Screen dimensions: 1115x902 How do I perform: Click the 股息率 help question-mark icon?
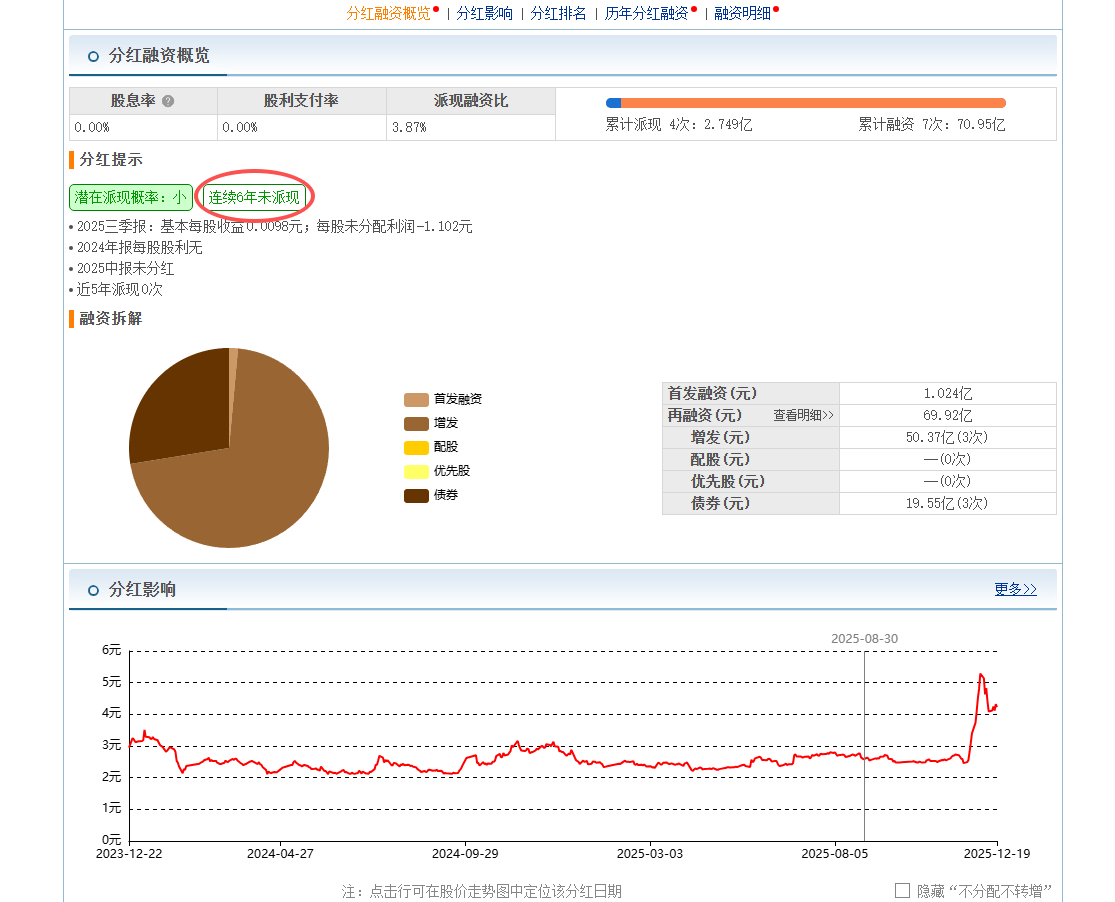tap(168, 101)
